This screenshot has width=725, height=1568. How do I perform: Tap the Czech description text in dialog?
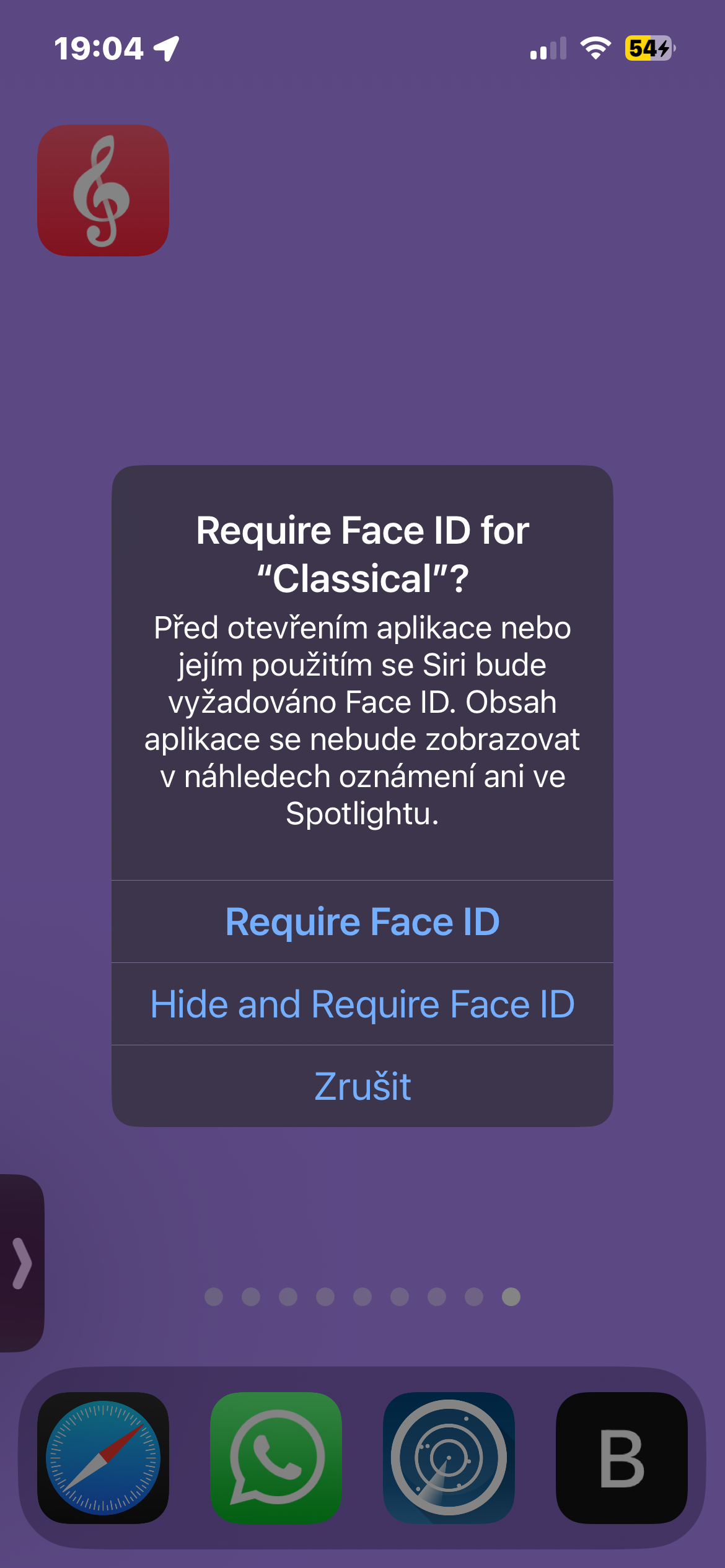362,720
